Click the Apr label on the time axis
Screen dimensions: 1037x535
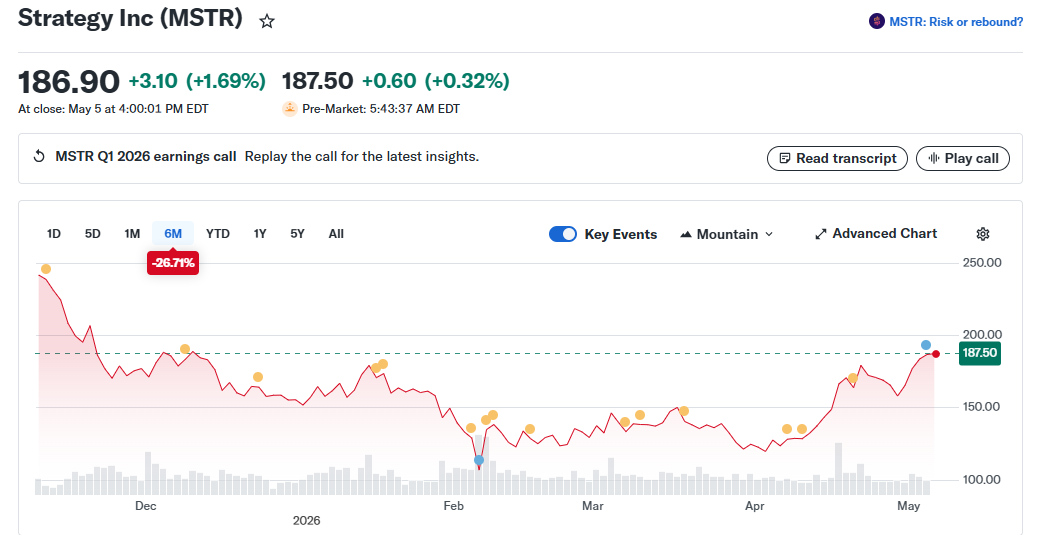755,506
